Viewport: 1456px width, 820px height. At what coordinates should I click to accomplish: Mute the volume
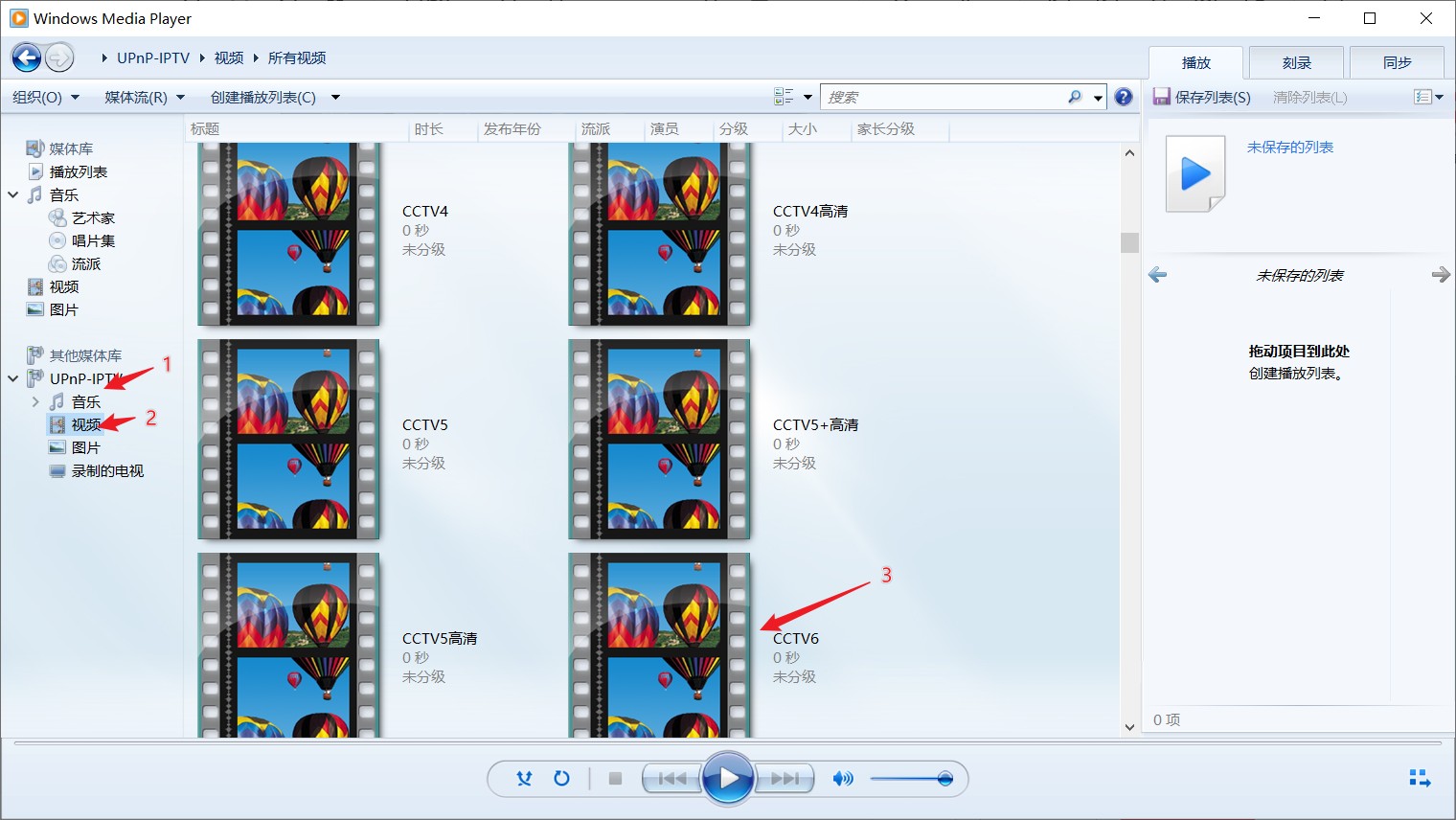[842, 779]
